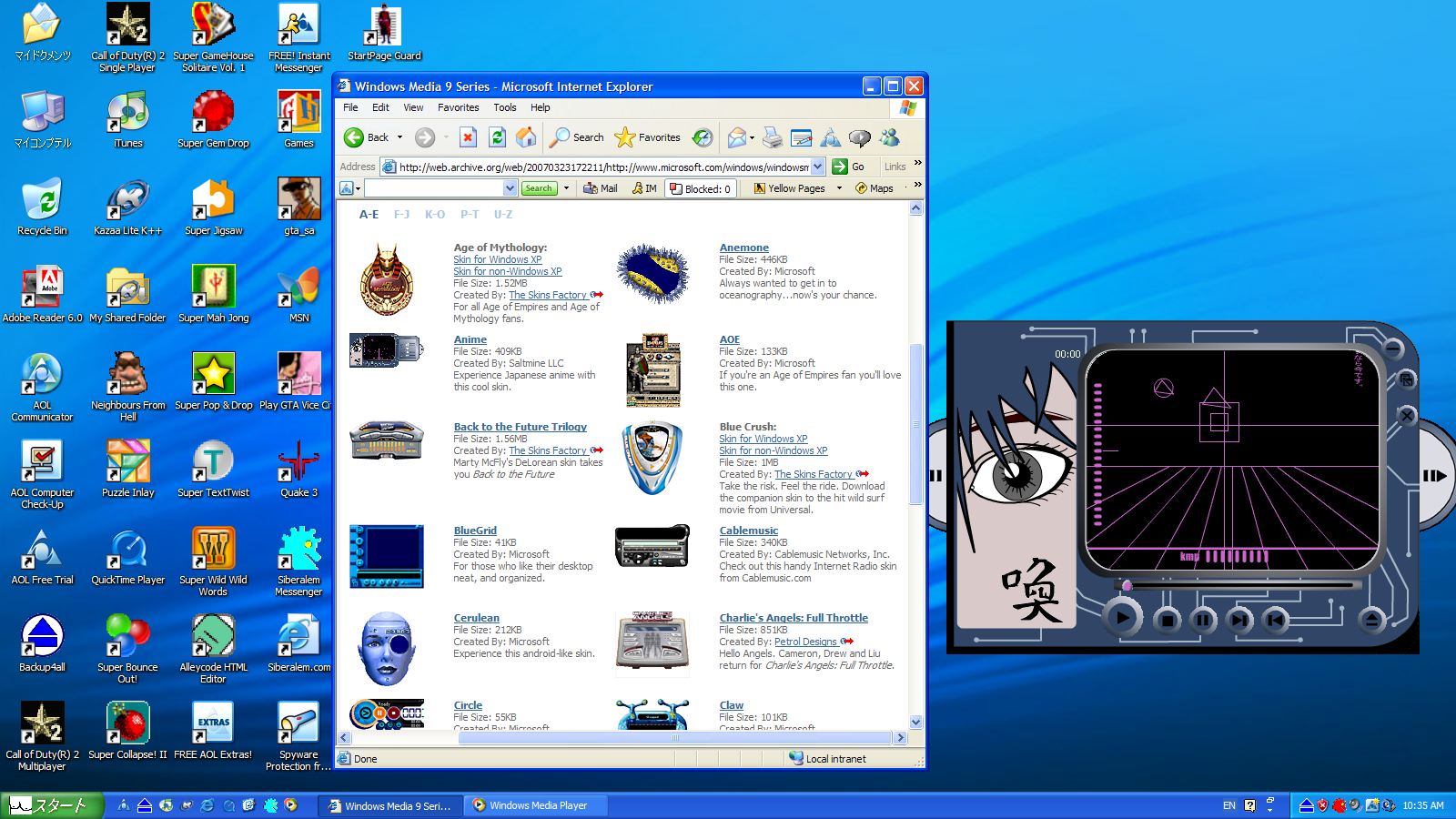
Task: Open the Favorites menu
Action: point(458,107)
